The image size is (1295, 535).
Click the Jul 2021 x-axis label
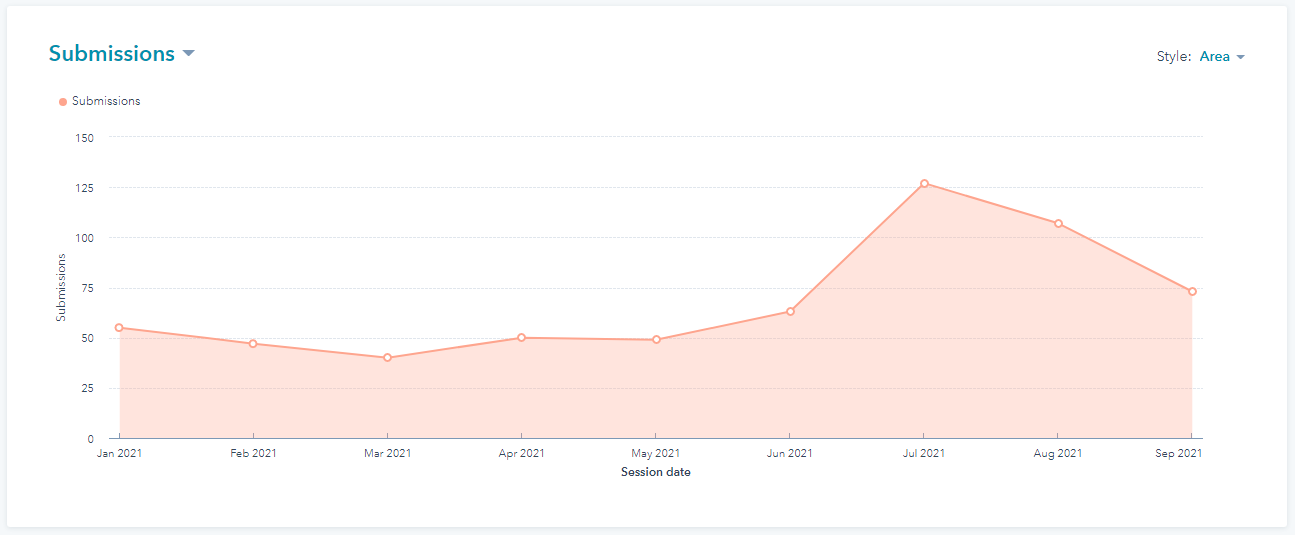click(924, 454)
